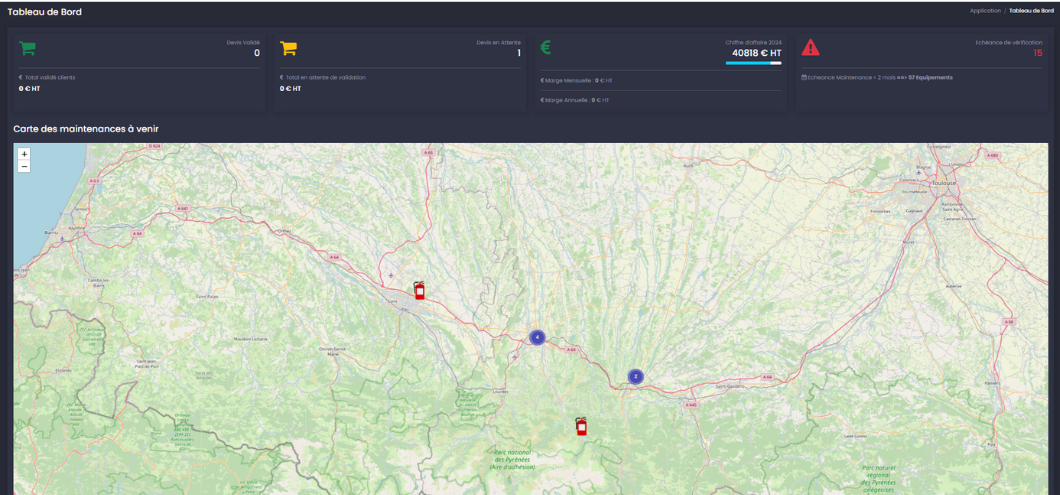Open the map cluster showing 4

click(537, 338)
